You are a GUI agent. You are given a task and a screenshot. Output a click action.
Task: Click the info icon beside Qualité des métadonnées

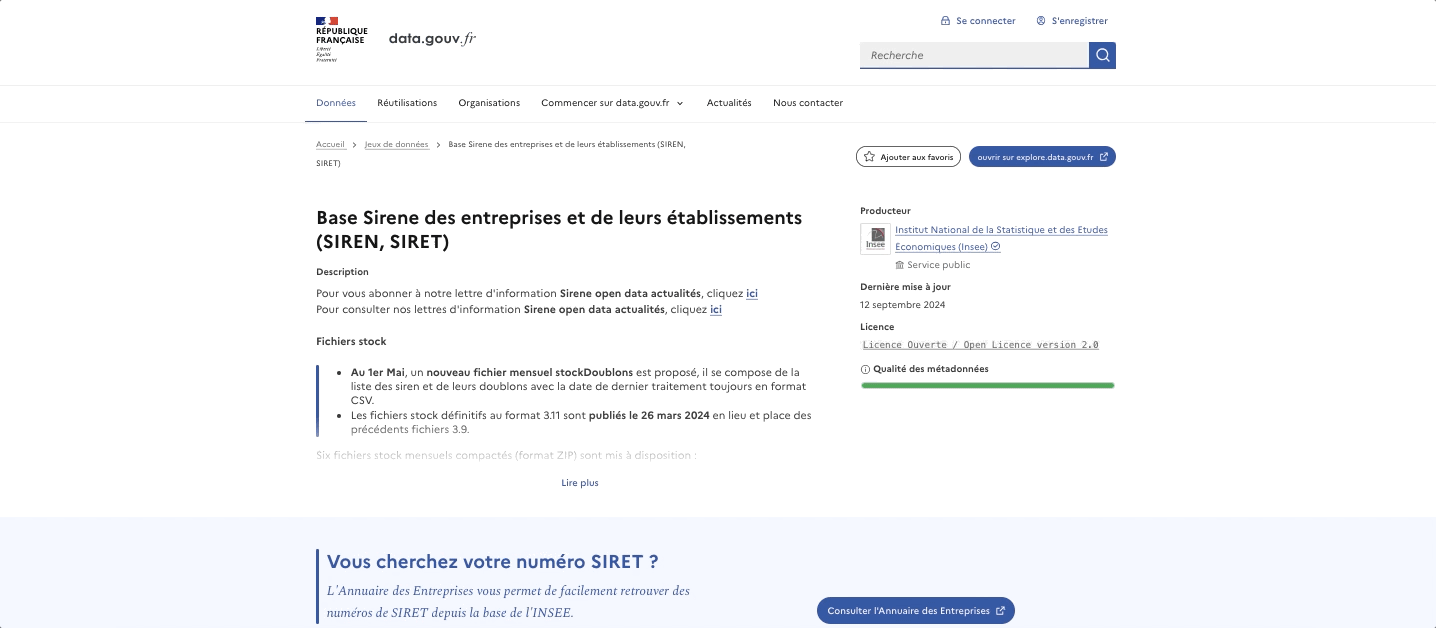coord(865,369)
